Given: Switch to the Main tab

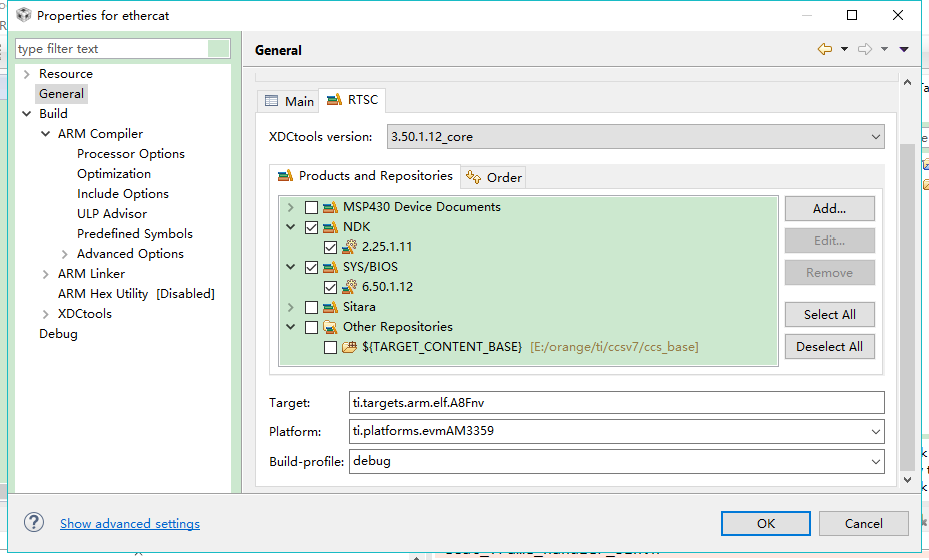Looking at the screenshot, I should [289, 101].
